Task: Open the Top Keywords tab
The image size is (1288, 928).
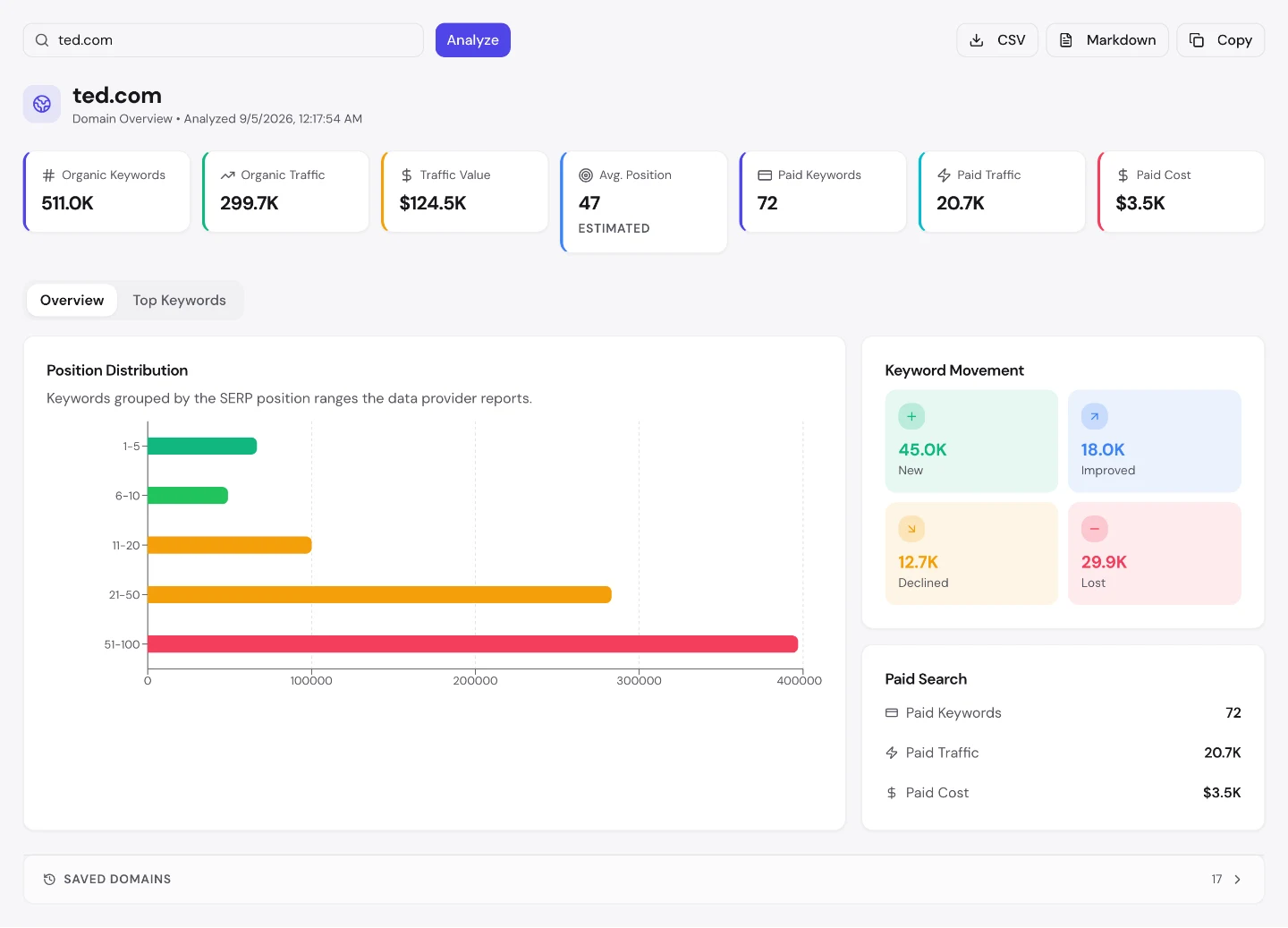Action: click(180, 301)
